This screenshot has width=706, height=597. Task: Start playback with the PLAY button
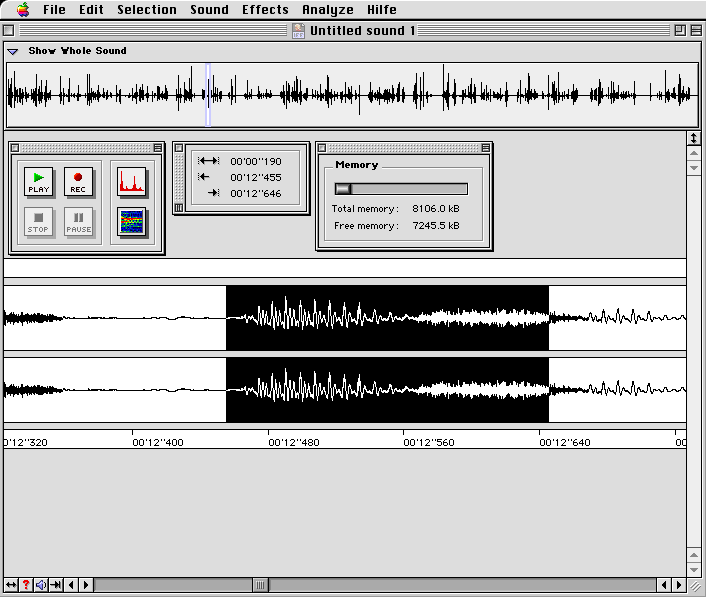pos(39,182)
